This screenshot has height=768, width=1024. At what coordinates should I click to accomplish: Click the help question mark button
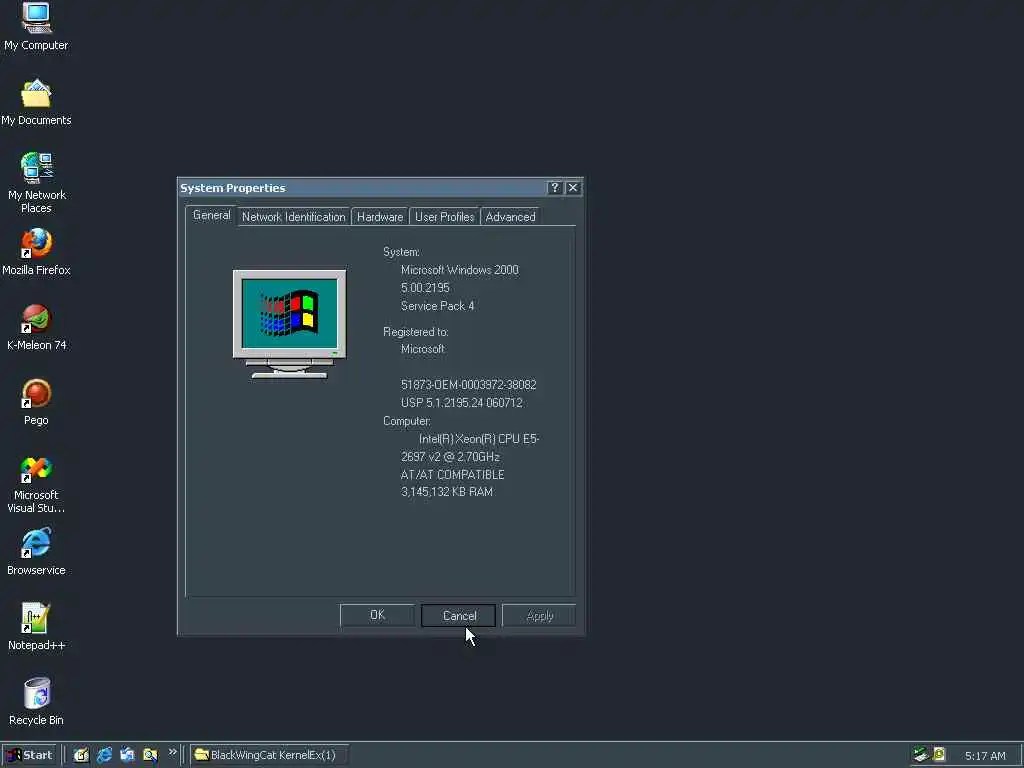pyautogui.click(x=554, y=188)
